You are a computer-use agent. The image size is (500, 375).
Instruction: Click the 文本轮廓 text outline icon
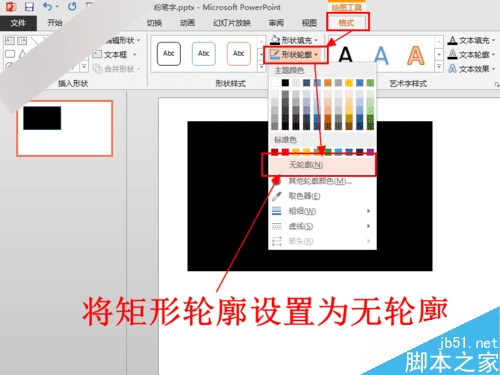(452, 54)
